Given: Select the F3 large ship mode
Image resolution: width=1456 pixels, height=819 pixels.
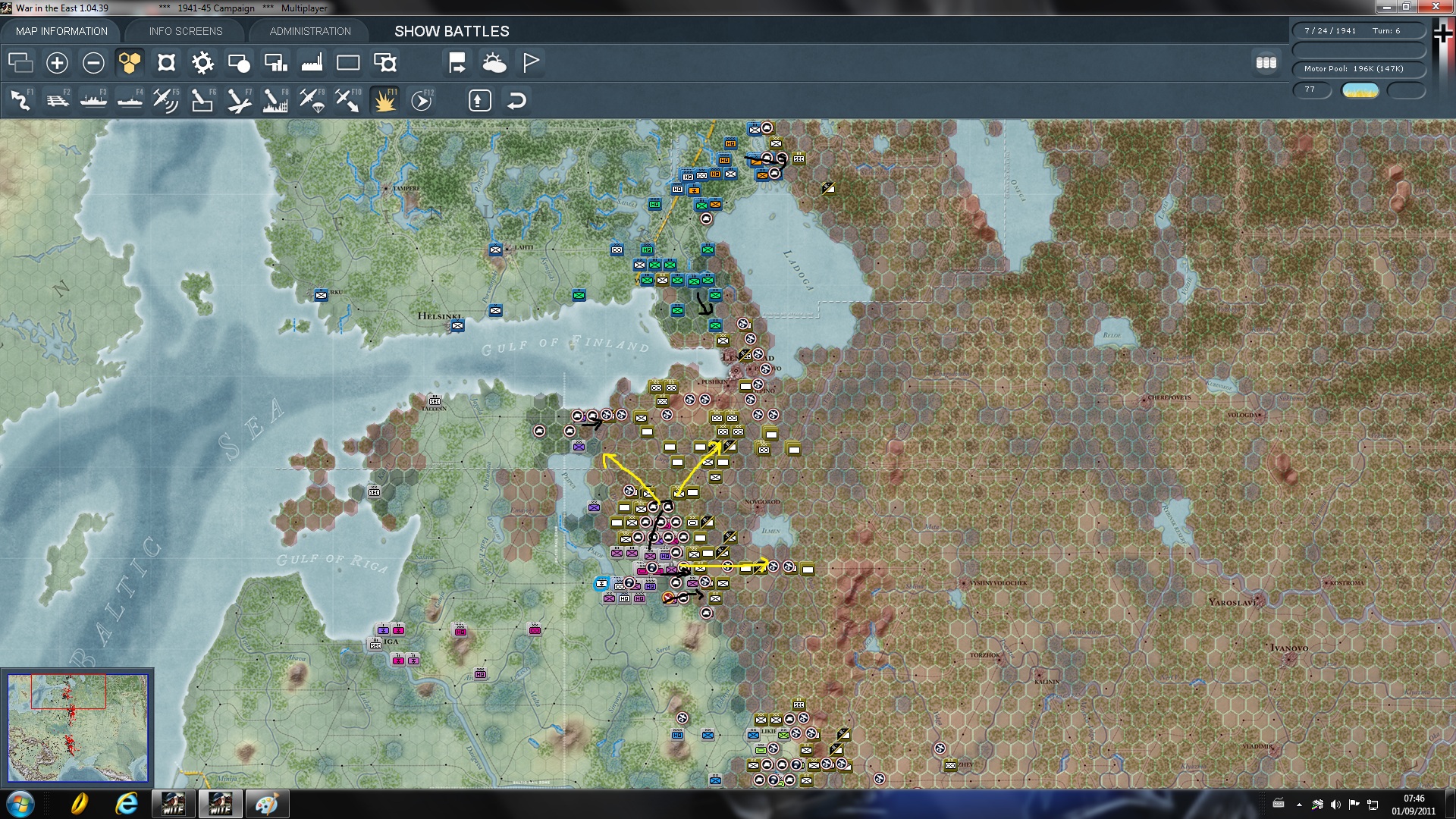Looking at the screenshot, I should click(93, 100).
